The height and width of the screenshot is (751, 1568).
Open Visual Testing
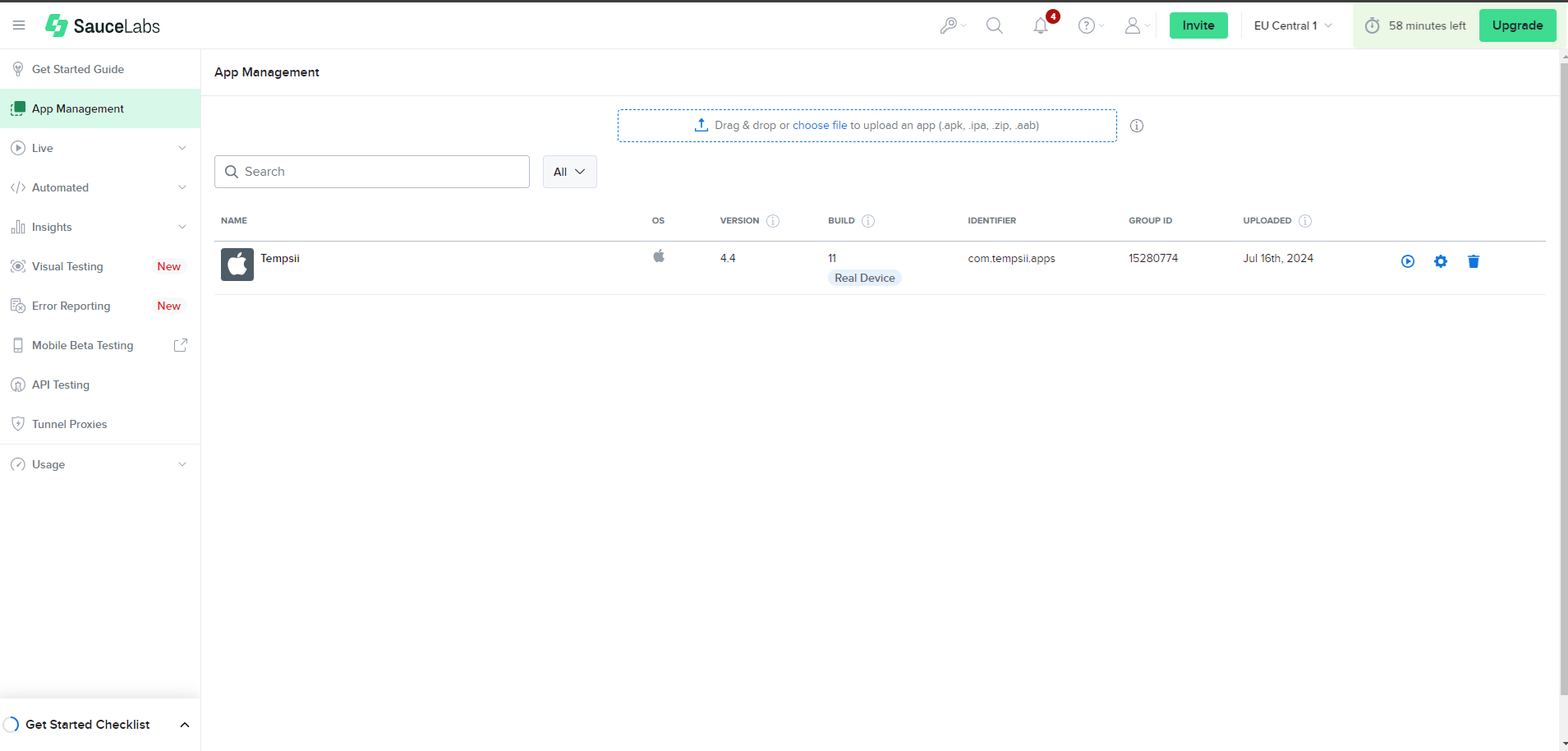click(100, 266)
